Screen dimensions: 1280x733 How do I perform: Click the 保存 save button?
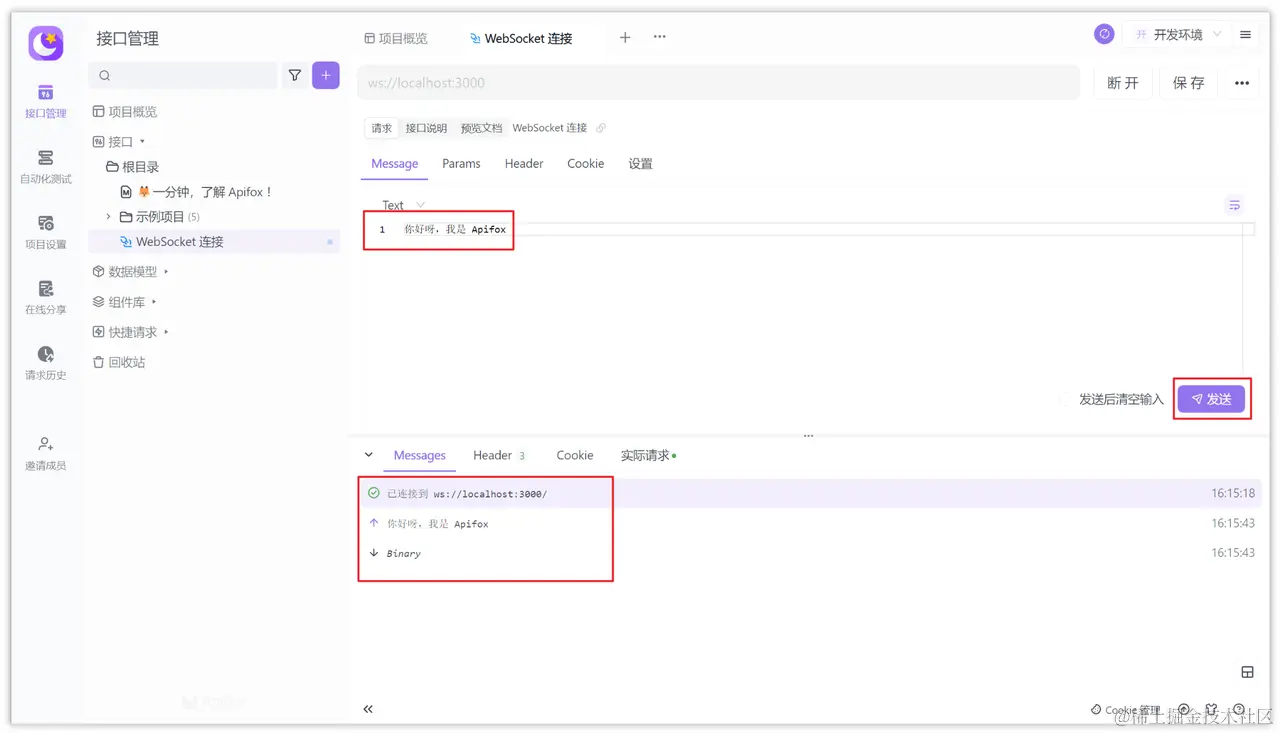[x=1189, y=83]
